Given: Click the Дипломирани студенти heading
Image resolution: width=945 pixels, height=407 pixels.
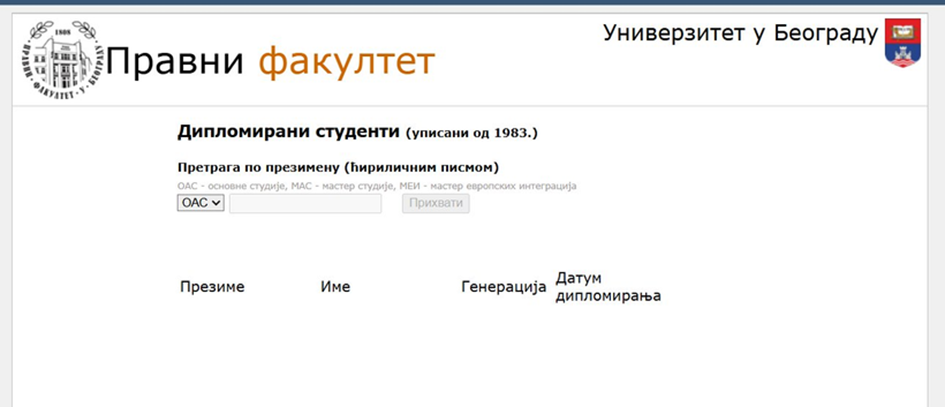Looking at the screenshot, I should tap(288, 132).
